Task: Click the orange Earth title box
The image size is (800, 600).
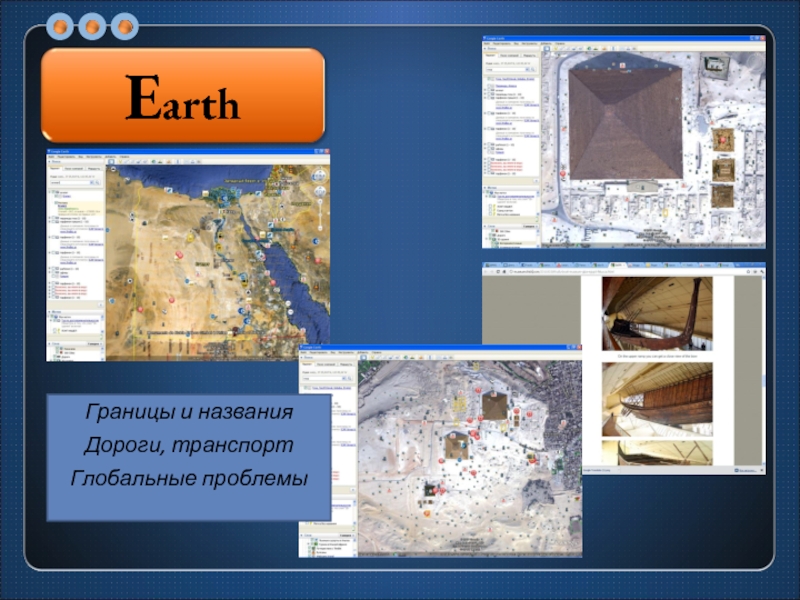Action: click(x=183, y=95)
